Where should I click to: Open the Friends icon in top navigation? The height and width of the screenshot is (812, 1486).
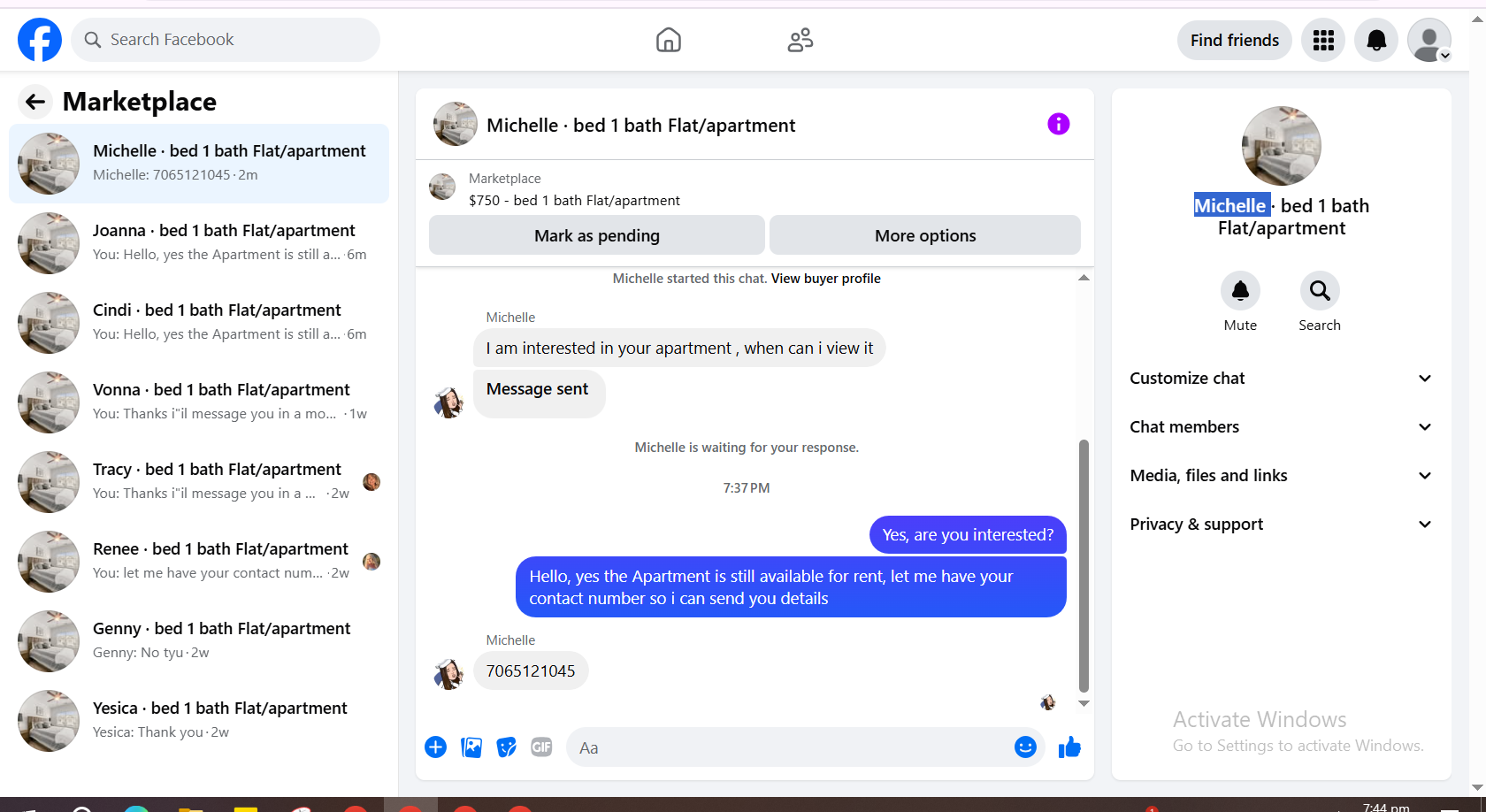(800, 40)
